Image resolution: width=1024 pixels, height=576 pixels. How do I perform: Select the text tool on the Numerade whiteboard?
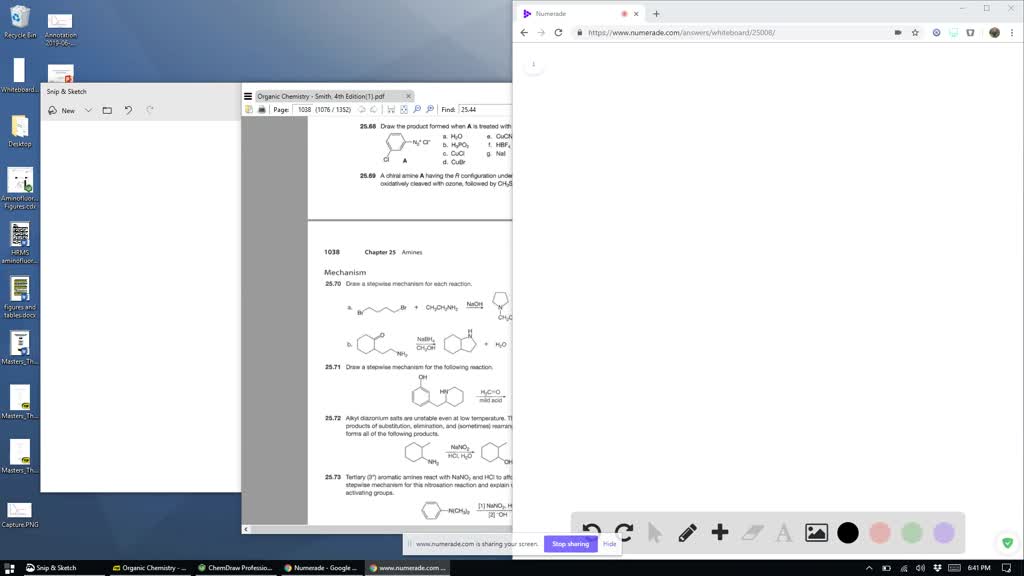[x=783, y=533]
